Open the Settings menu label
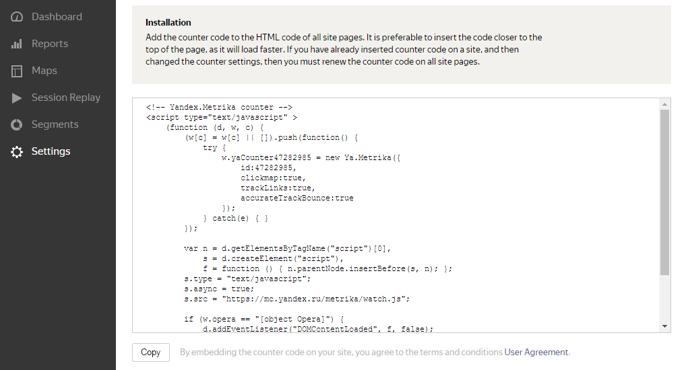 click(x=50, y=151)
